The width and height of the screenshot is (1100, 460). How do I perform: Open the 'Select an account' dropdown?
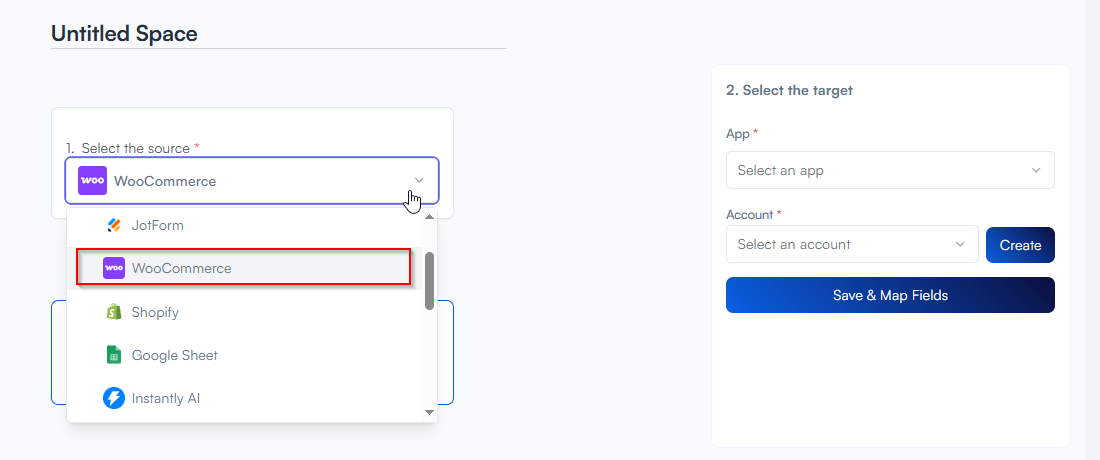pos(852,244)
